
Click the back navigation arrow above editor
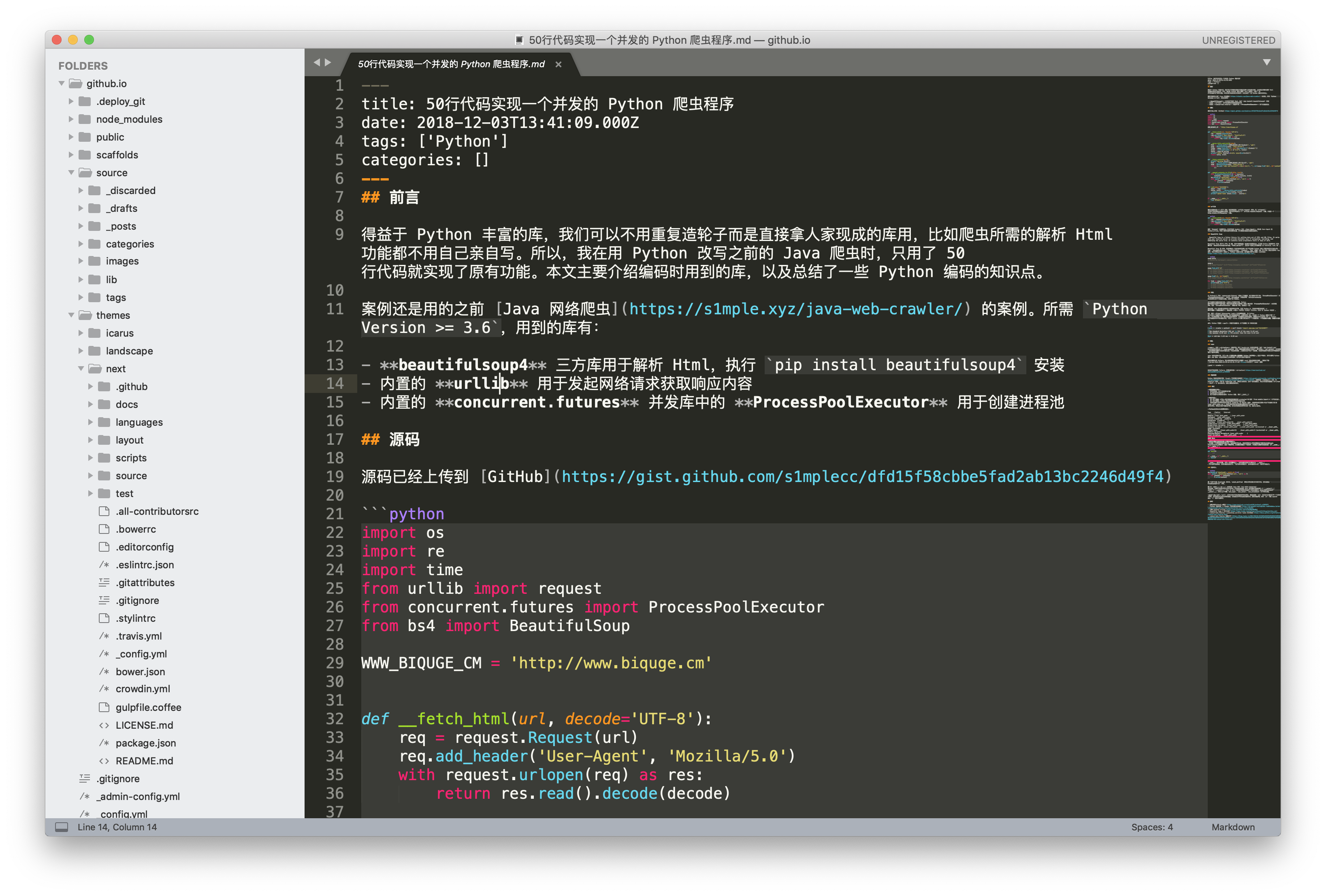316,63
